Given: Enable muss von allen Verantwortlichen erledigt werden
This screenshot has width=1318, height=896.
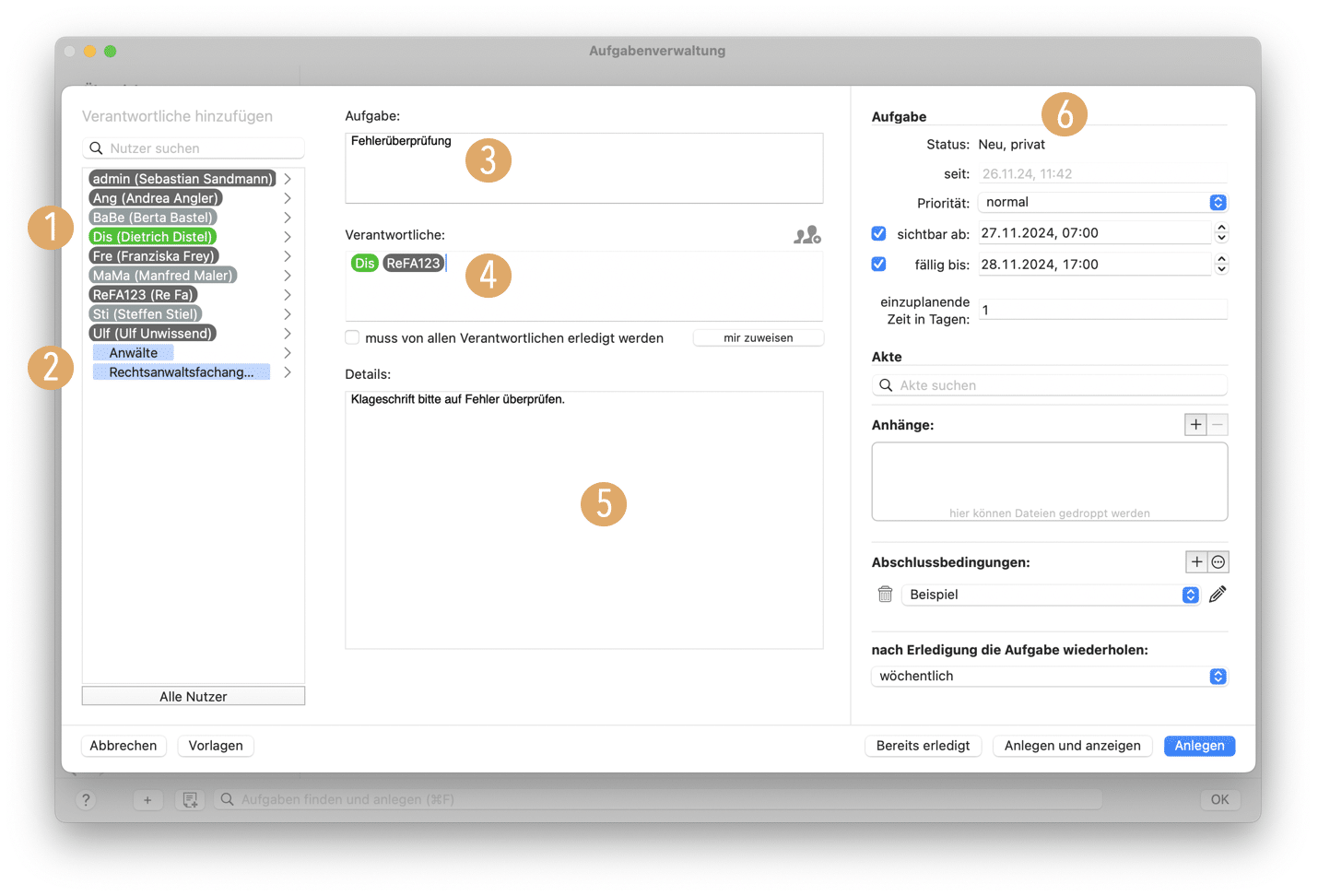Looking at the screenshot, I should (352, 337).
